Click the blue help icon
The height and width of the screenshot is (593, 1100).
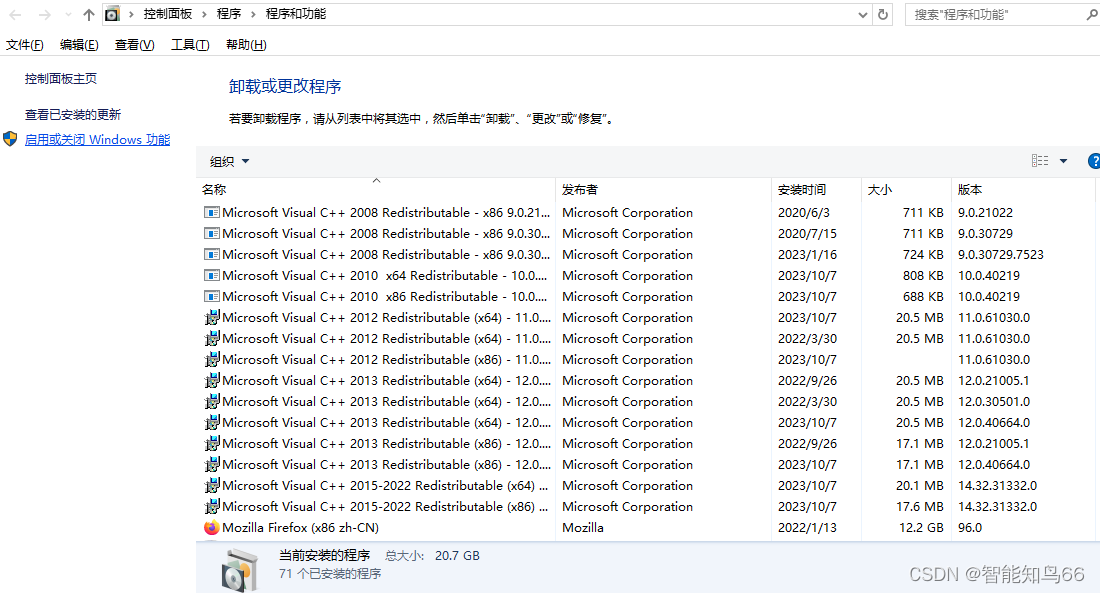click(x=1094, y=161)
